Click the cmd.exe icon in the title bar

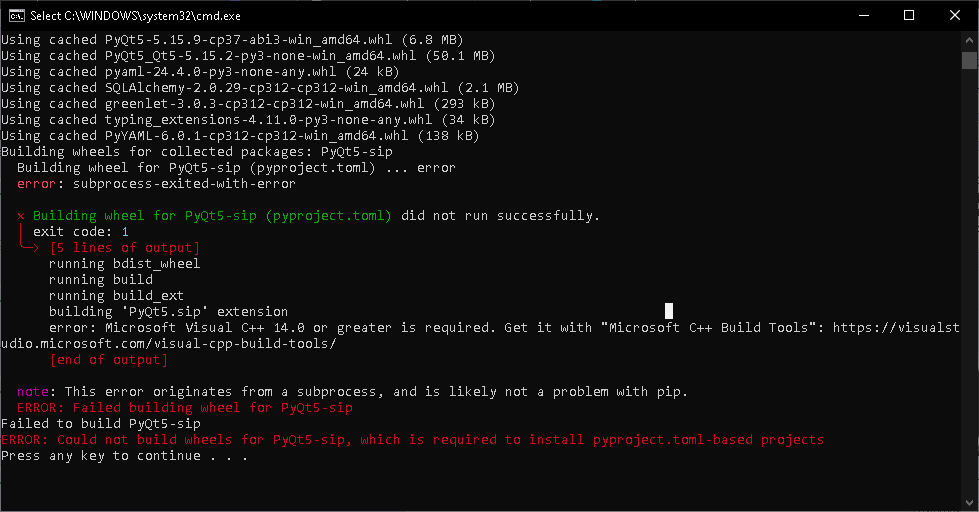[14, 15]
